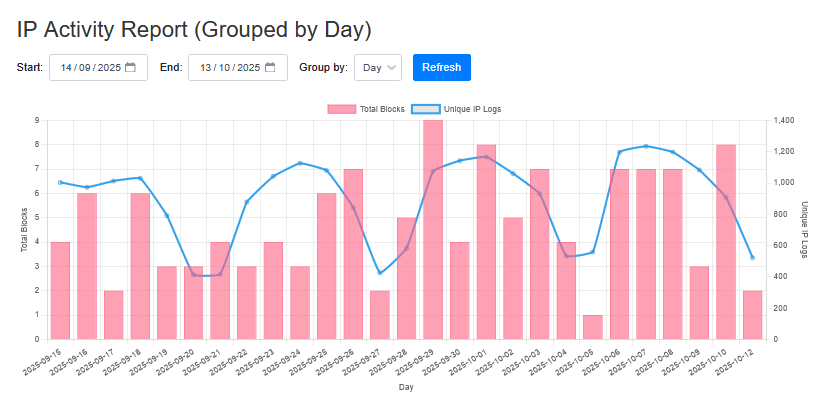Image resolution: width=827 pixels, height=404 pixels.
Task: Click the 2025-10-01 bar
Action: point(486,242)
